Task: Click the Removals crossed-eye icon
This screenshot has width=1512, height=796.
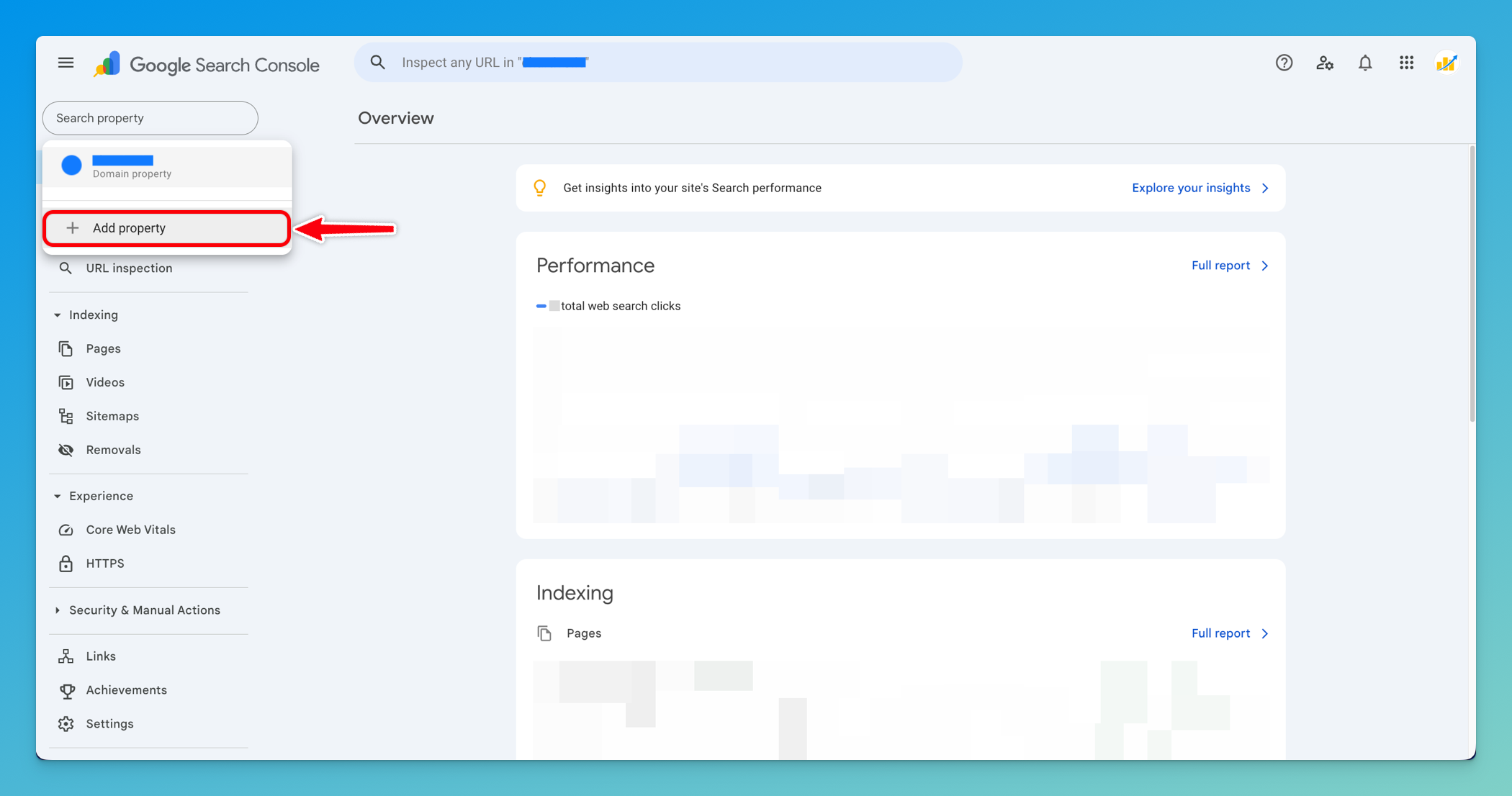Action: [66, 450]
